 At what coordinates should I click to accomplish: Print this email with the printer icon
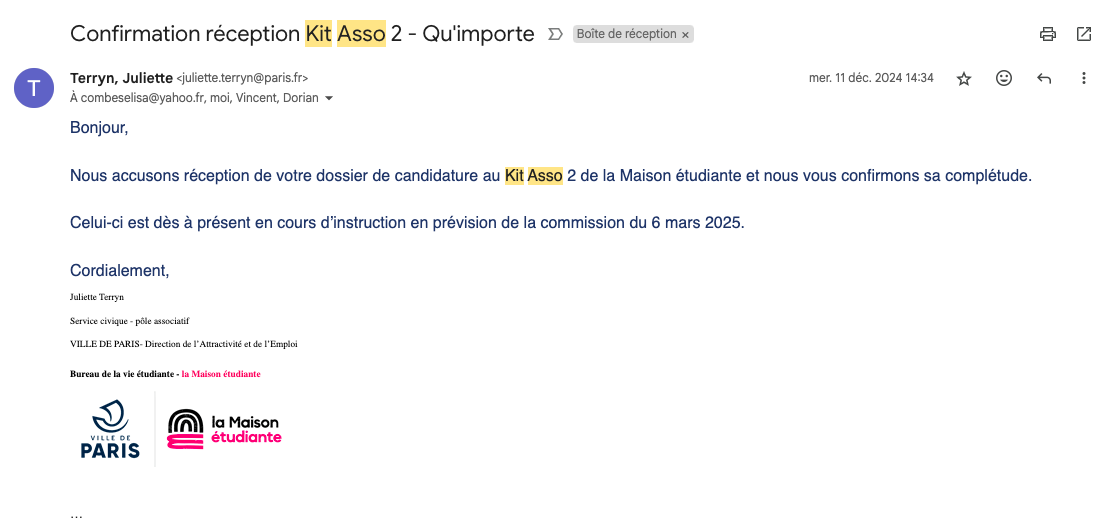[x=1048, y=34]
